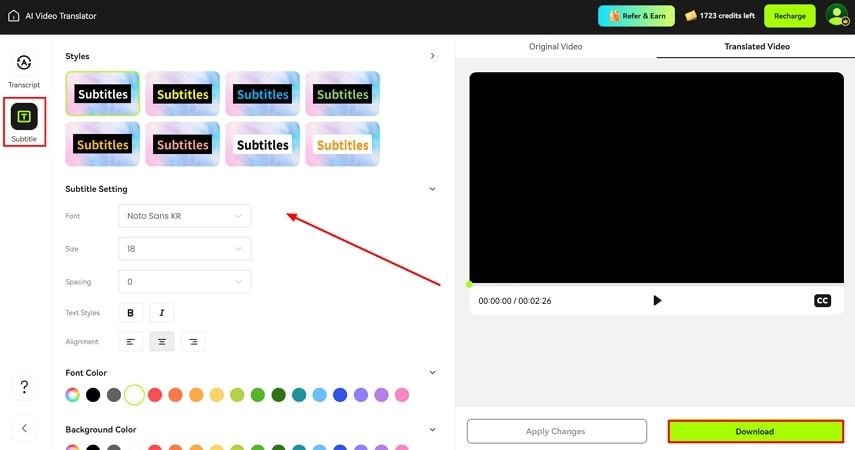This screenshot has width=855, height=450.
Task: Pick dark blue font color swatch
Action: point(340,395)
